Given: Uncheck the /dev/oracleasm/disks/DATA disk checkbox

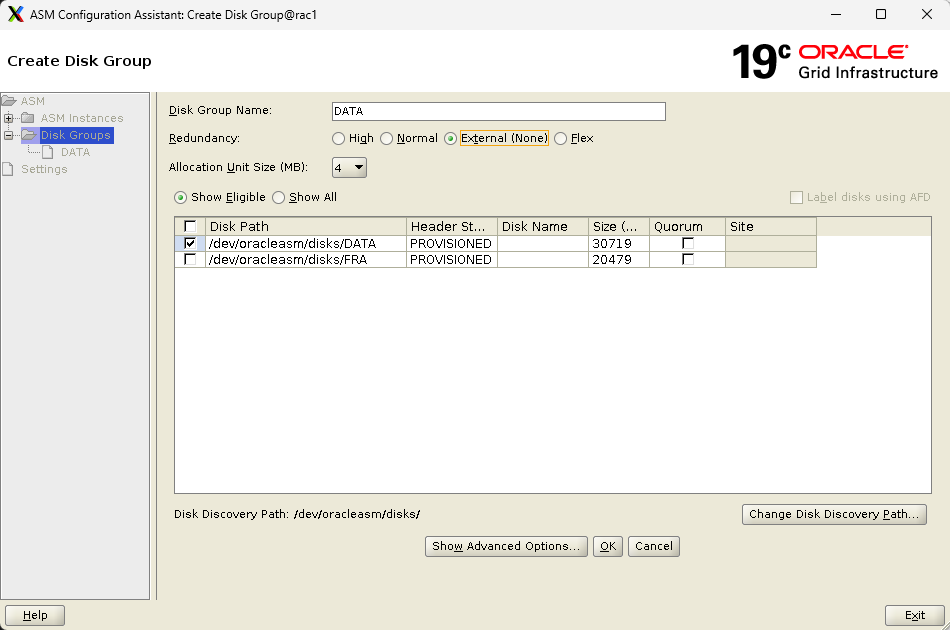Looking at the screenshot, I should click(x=190, y=243).
